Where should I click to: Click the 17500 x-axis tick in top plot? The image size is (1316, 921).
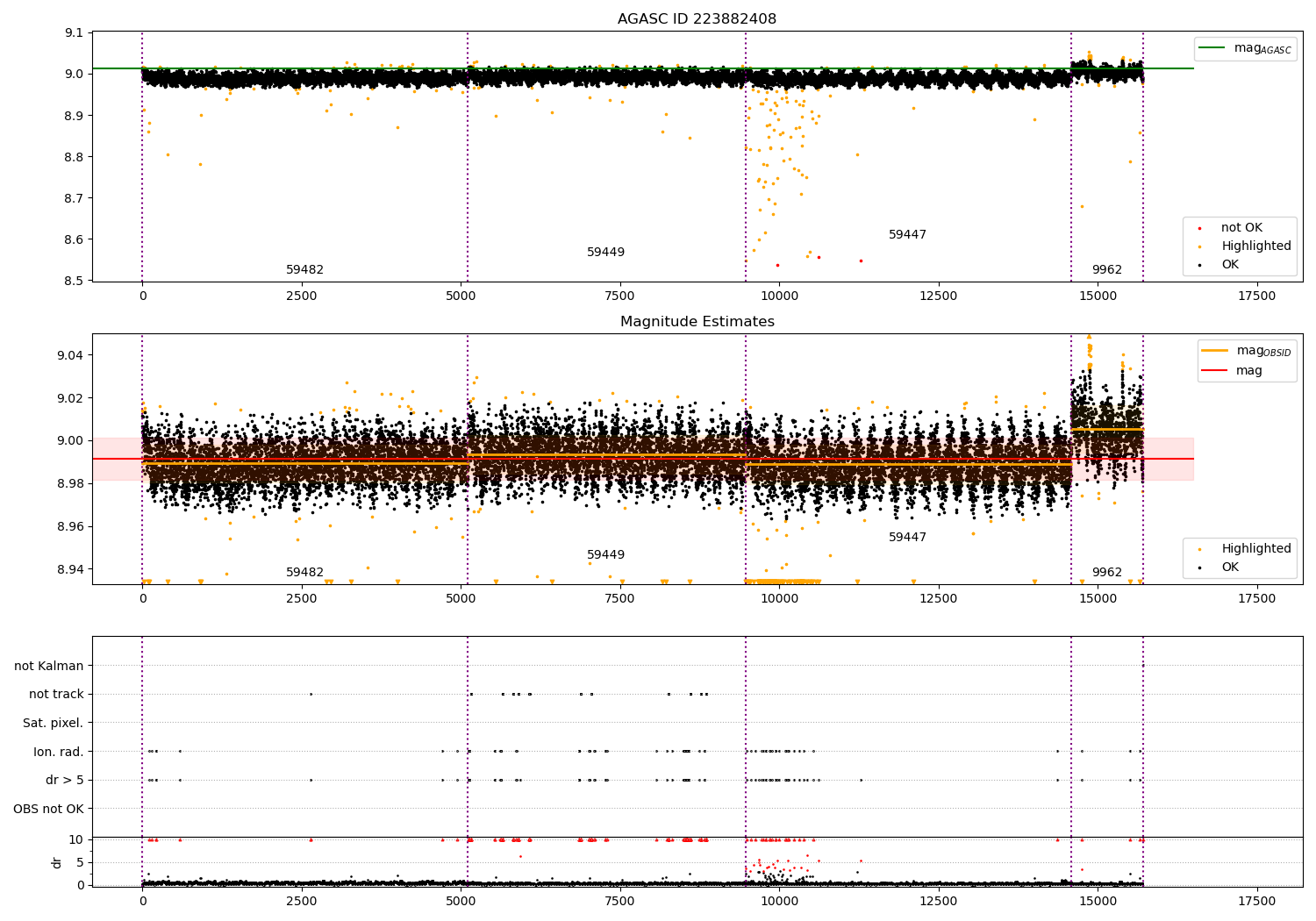1256,296
